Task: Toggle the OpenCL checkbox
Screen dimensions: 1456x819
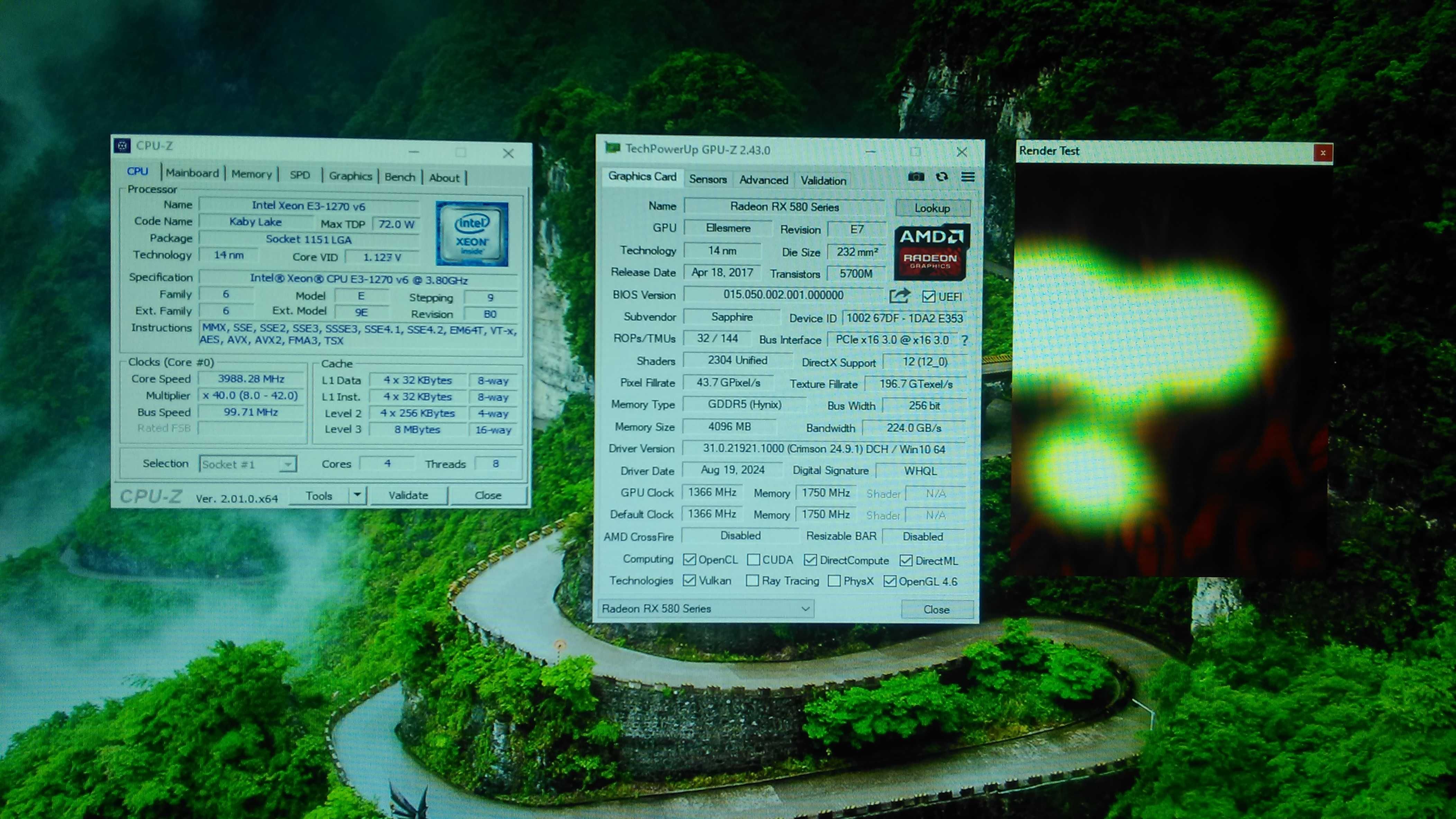Action: pyautogui.click(x=689, y=559)
